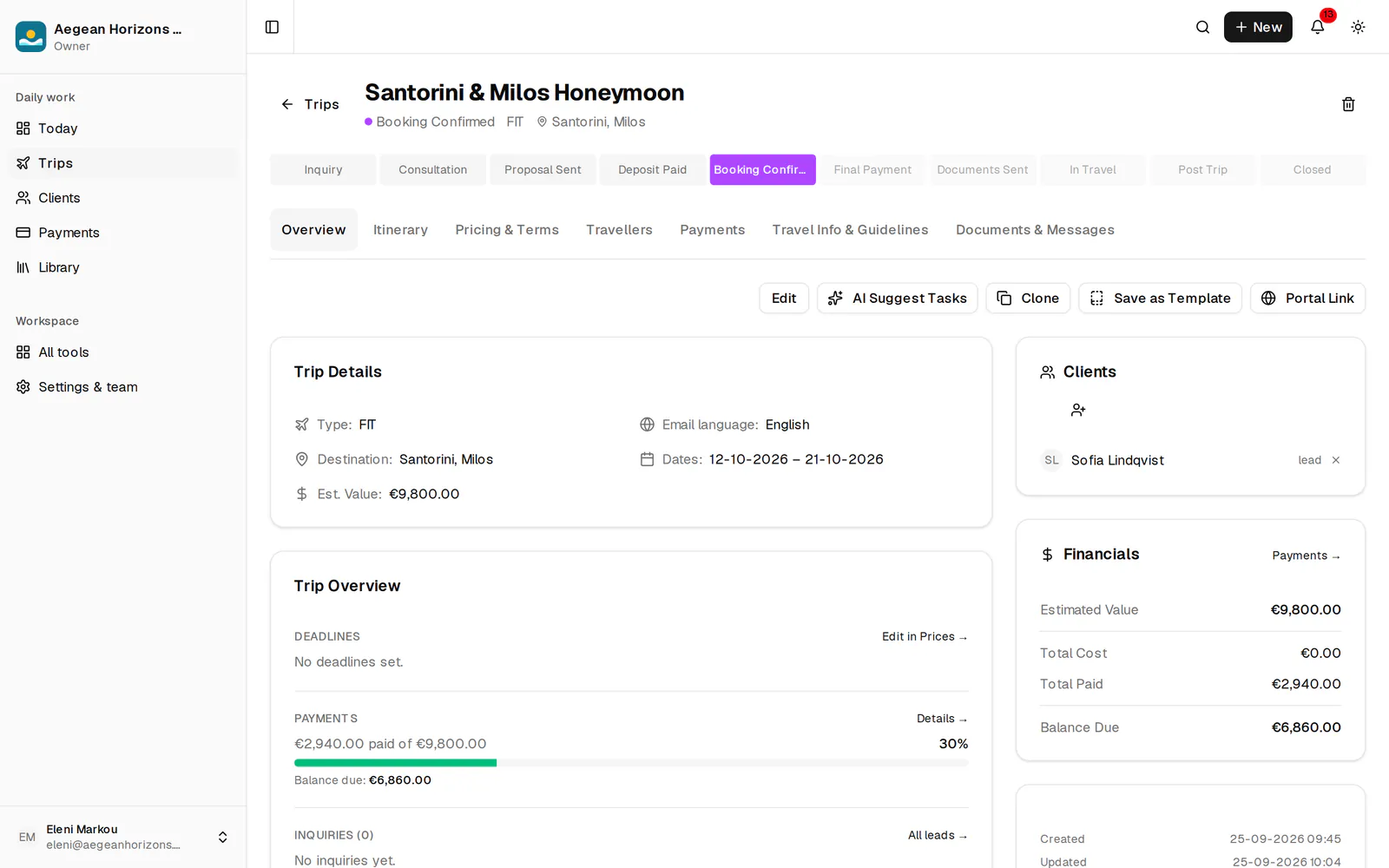This screenshot has height=868, width=1389.
Task: Set stage to Inquiry
Action: click(323, 169)
